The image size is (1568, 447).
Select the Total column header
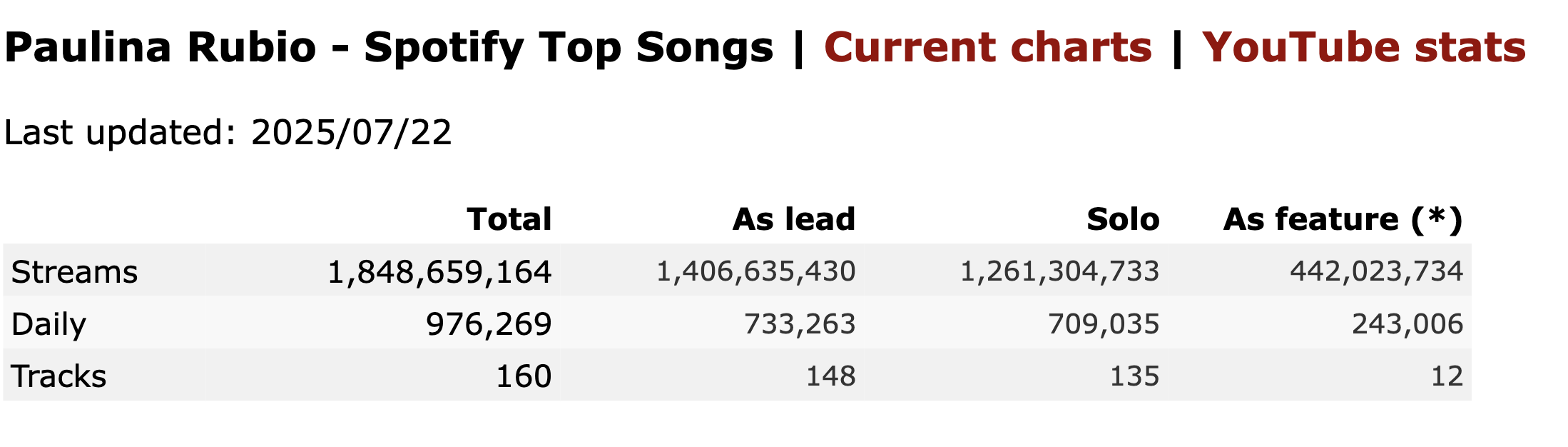509,219
